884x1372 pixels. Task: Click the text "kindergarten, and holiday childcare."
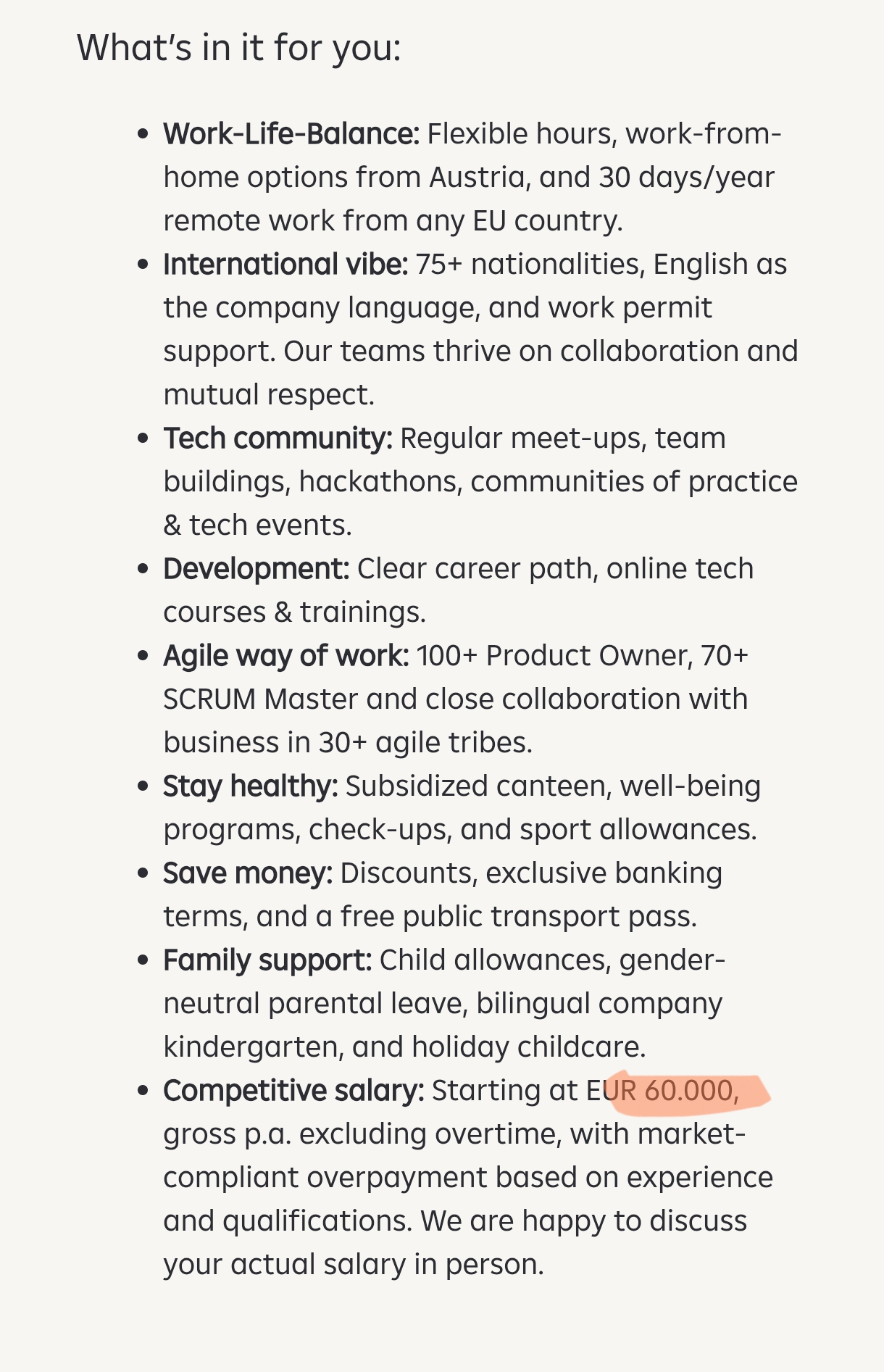pyautogui.click(x=404, y=1047)
